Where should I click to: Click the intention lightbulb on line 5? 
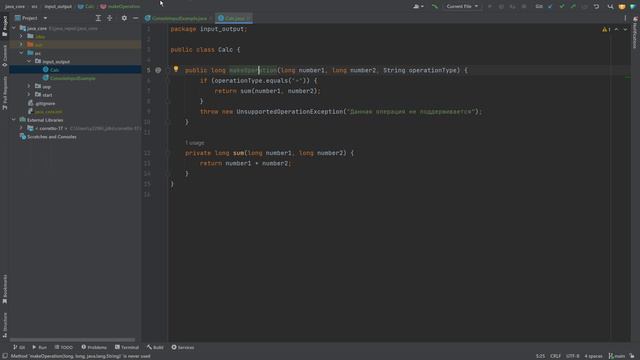click(x=176, y=69)
